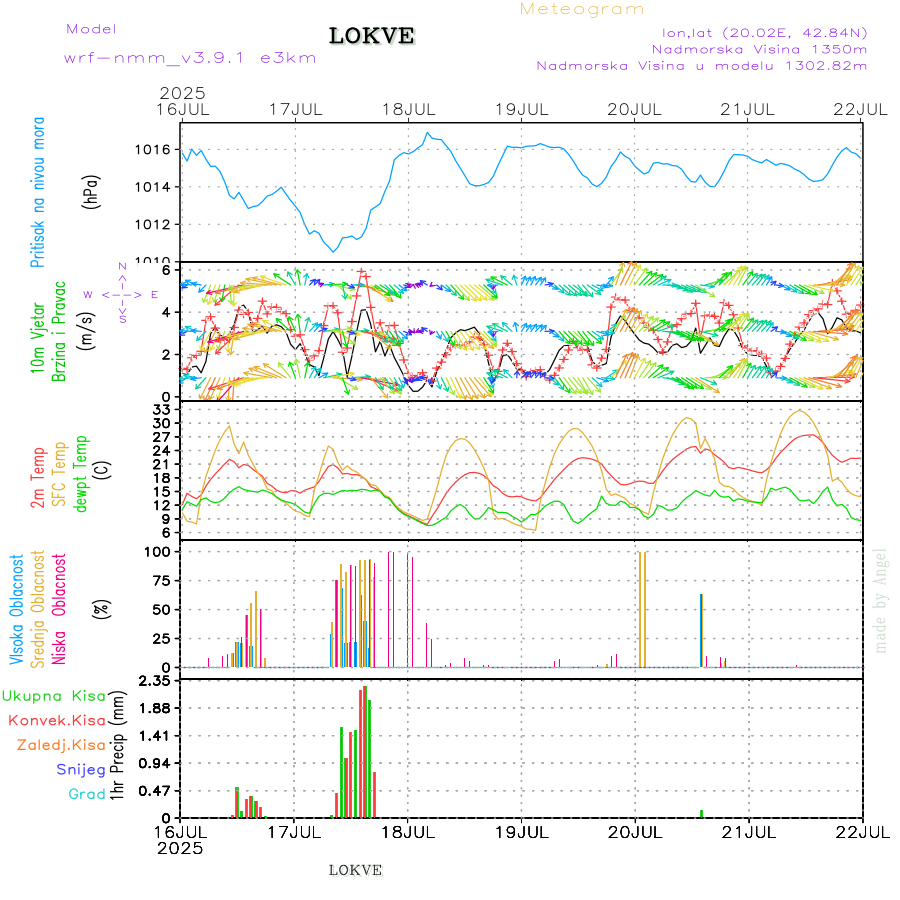Screen dimensions: 900x900
Task: Click the LOKVE title at the top
Action: 372,36
